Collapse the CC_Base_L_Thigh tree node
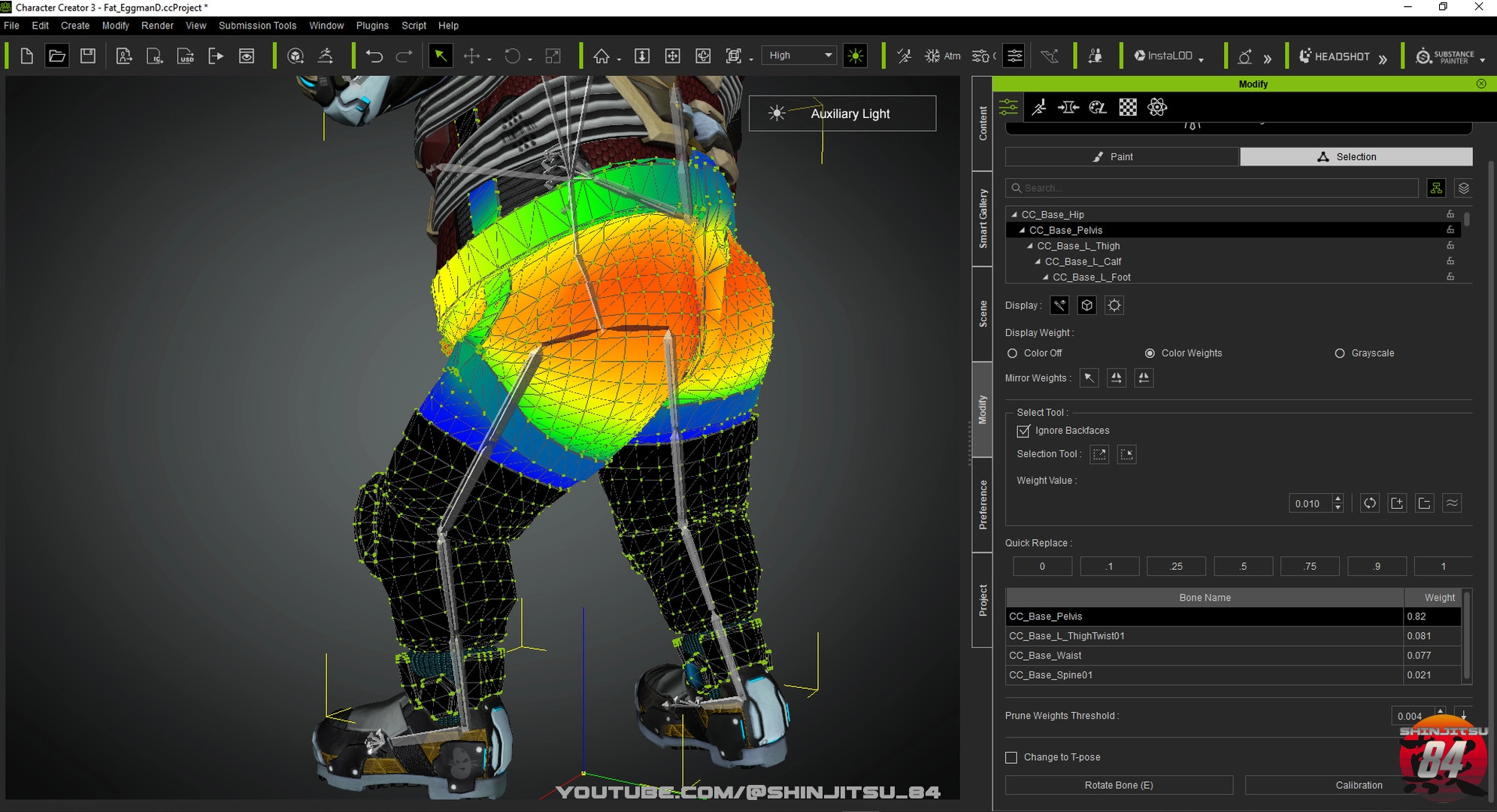 pos(1030,247)
